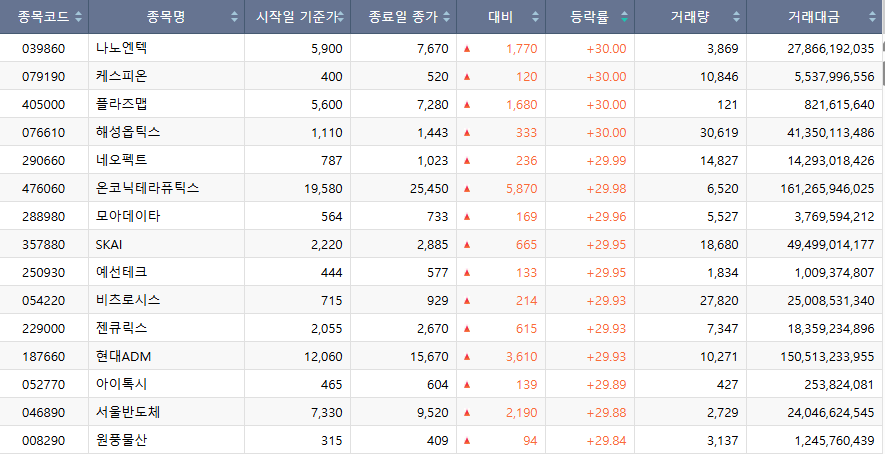Viewport: 885px width, 454px height.
Task: Select stock name 모아데이타
Action: point(128,216)
